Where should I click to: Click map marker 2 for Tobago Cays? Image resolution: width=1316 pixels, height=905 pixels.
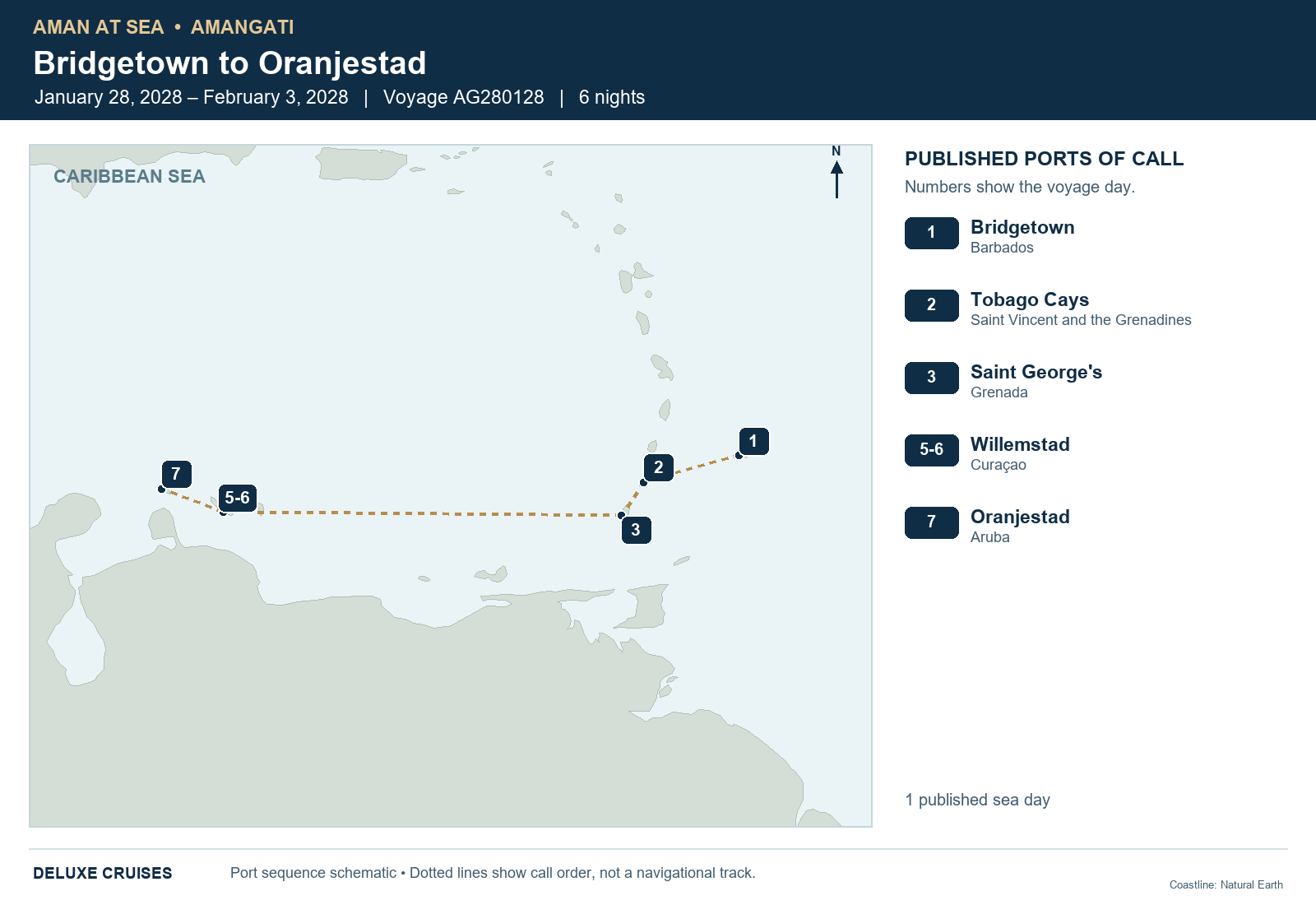tap(658, 467)
